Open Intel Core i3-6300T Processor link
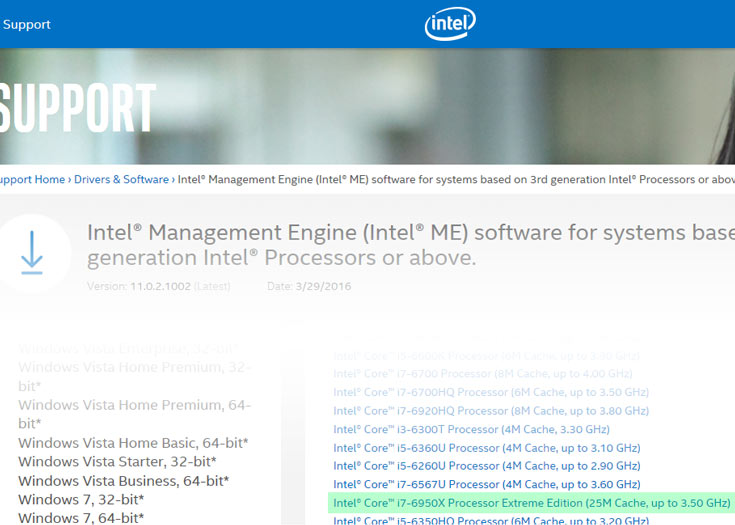The image size is (735, 525). pyautogui.click(x=471, y=429)
